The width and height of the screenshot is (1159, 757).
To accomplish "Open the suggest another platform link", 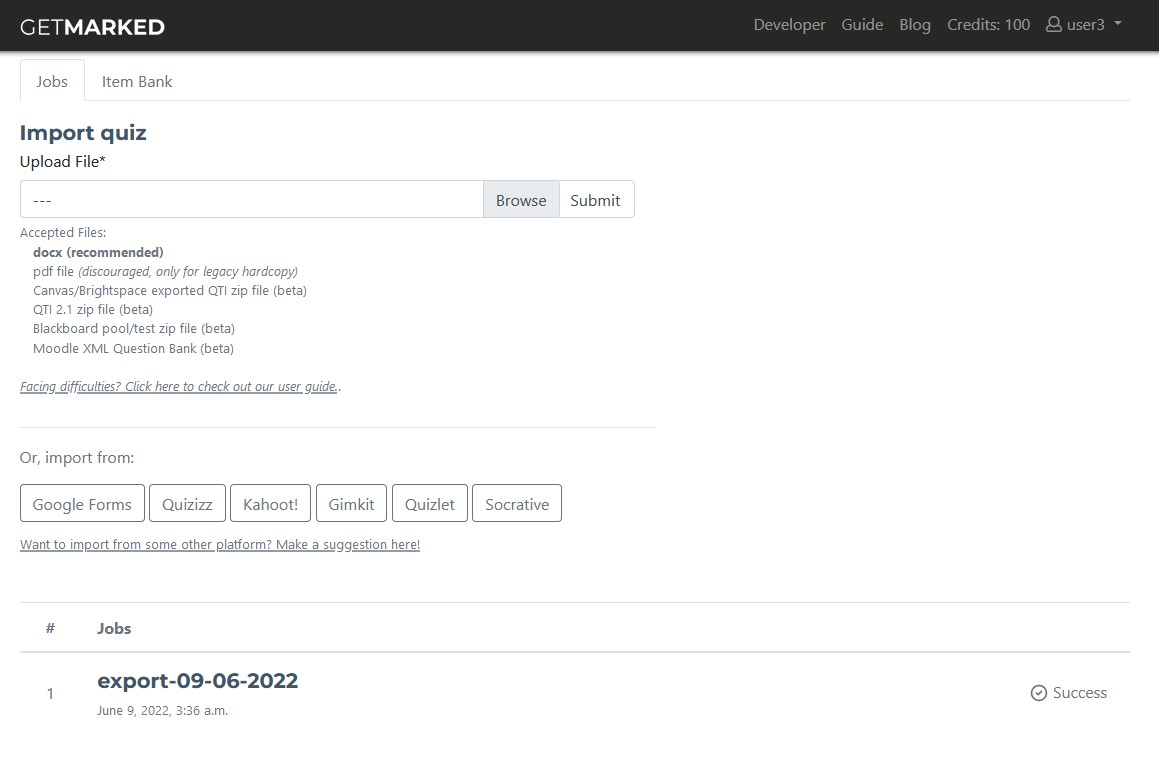I will point(220,544).
